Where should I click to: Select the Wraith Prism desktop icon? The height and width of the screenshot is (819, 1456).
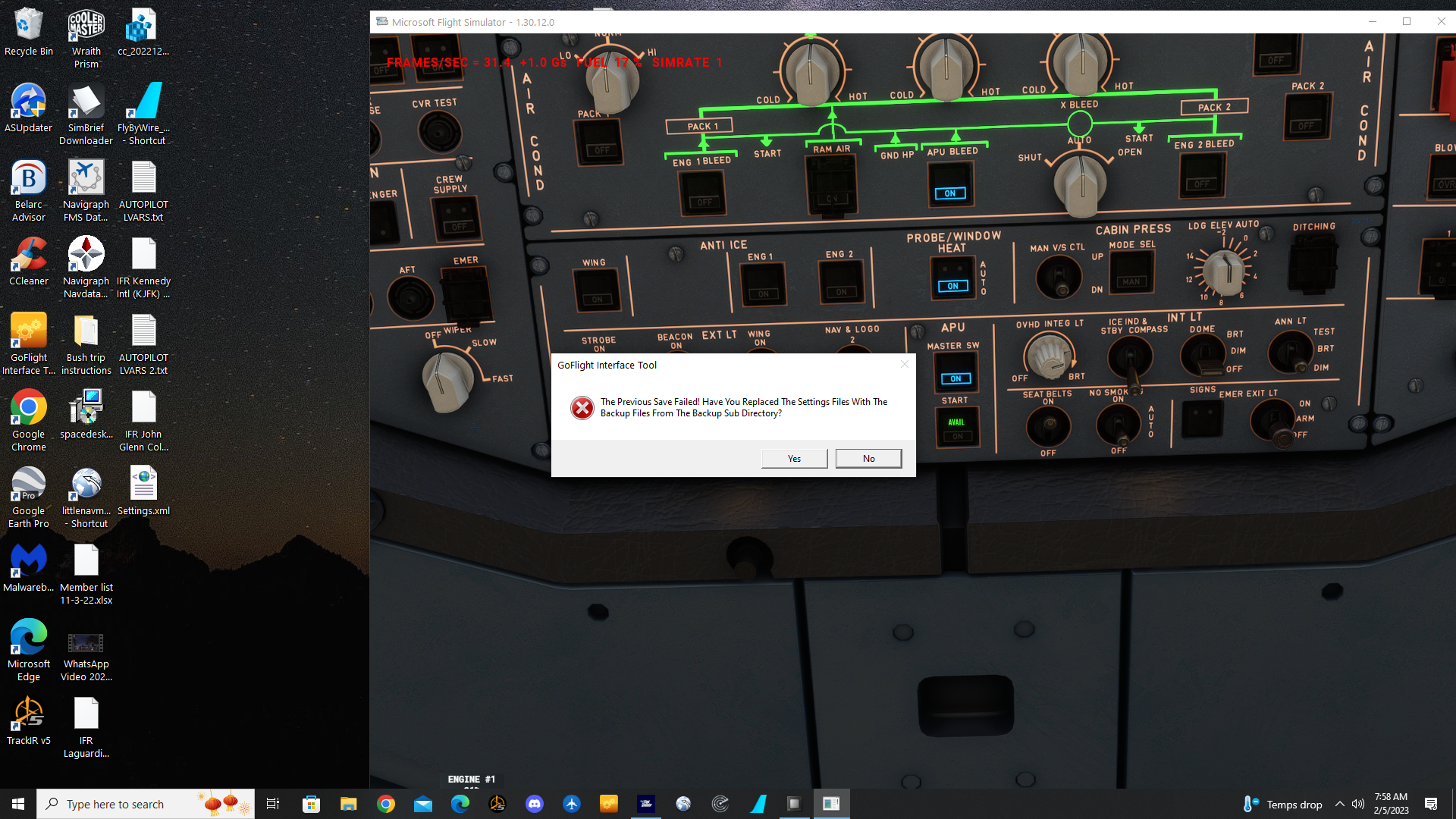coord(86,38)
